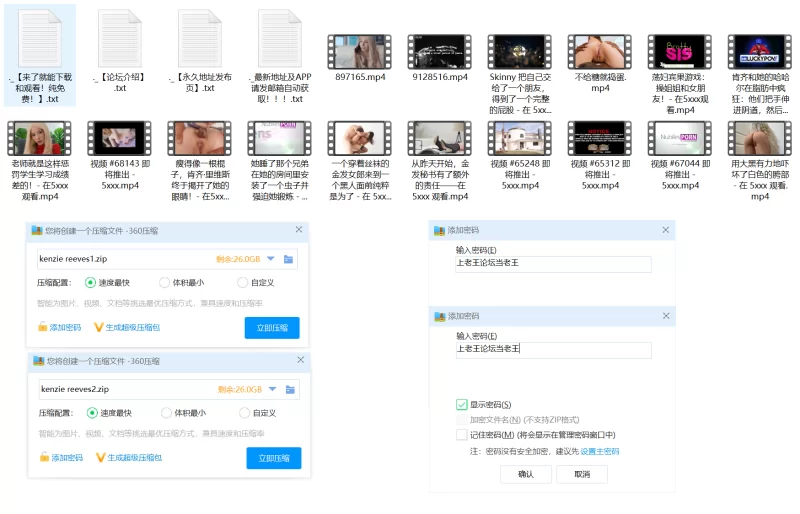Choose 自定义 radio in kenzie reeves2.zip dialog

click(243, 412)
